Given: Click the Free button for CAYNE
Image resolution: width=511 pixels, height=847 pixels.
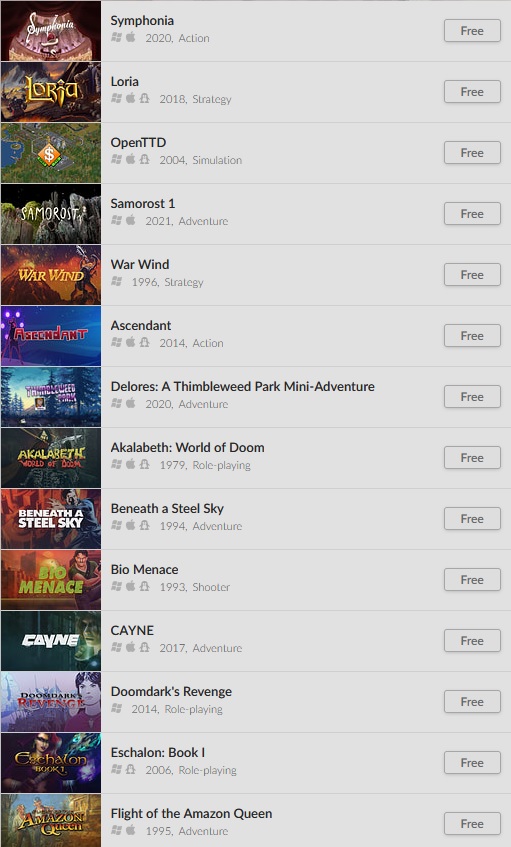Looking at the screenshot, I should (472, 641).
